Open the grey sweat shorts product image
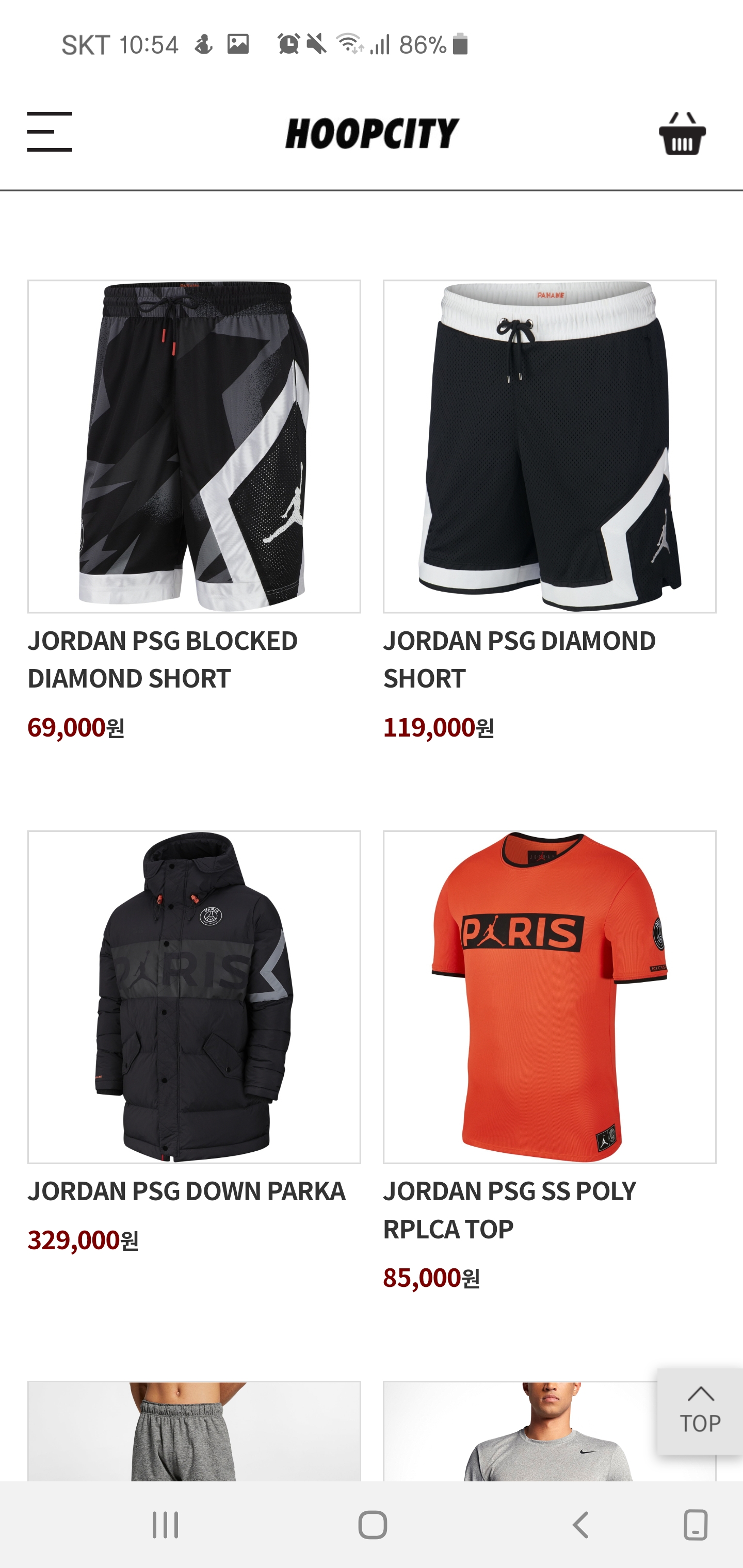743x1568 pixels. (195, 1431)
